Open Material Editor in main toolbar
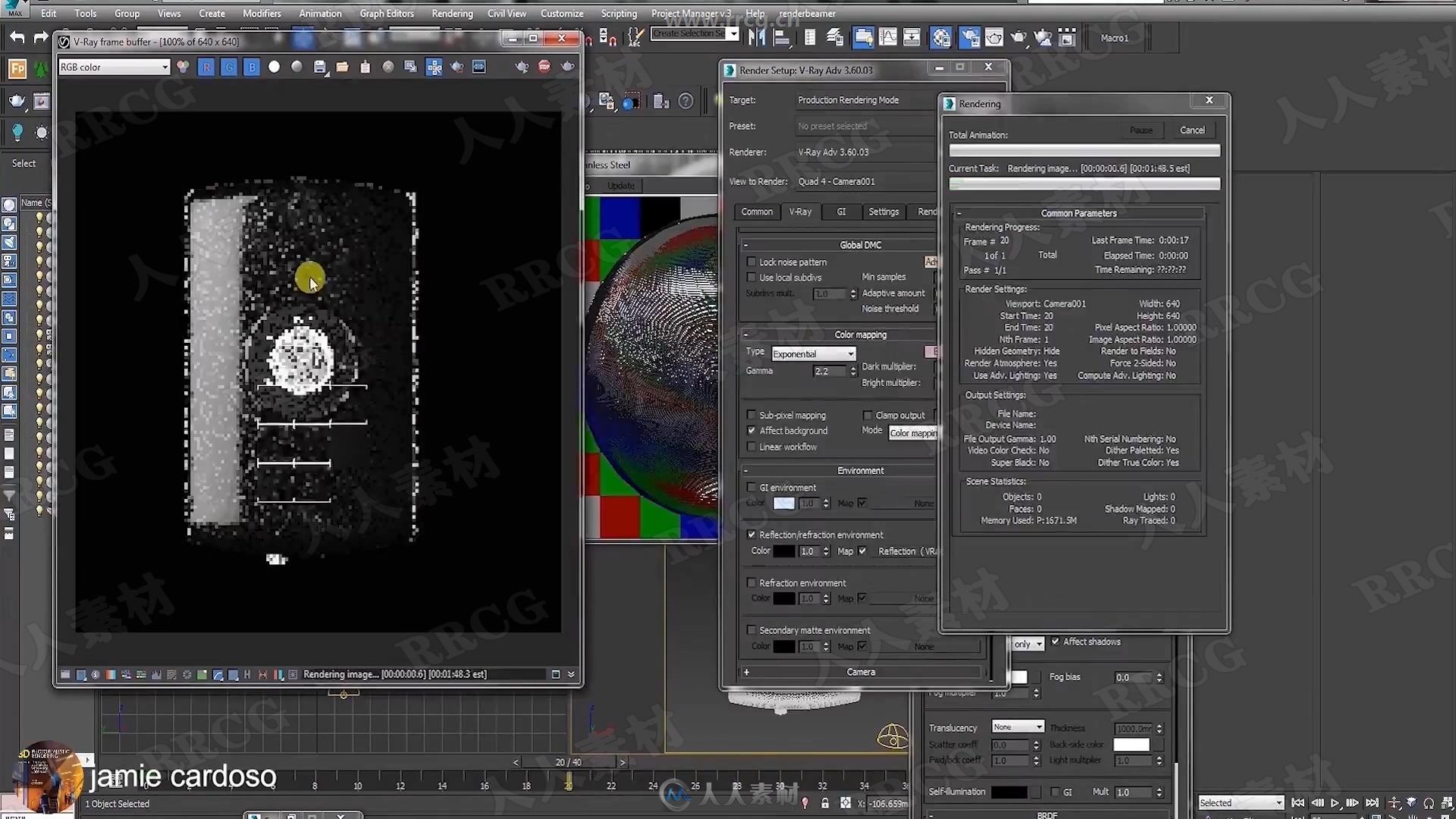This screenshot has height=819, width=1456. pos(941,37)
